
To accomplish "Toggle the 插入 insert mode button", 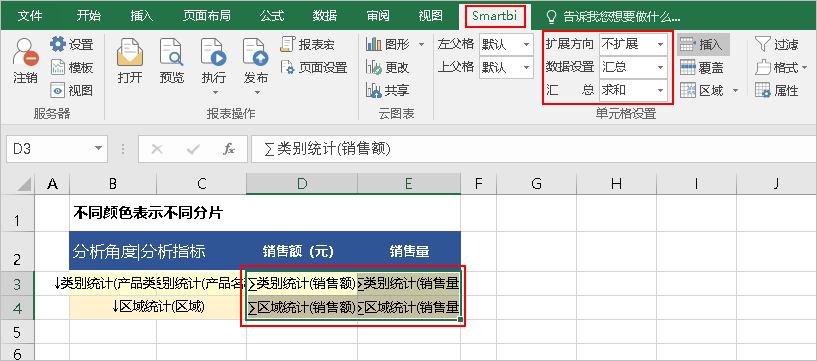I will 703,44.
